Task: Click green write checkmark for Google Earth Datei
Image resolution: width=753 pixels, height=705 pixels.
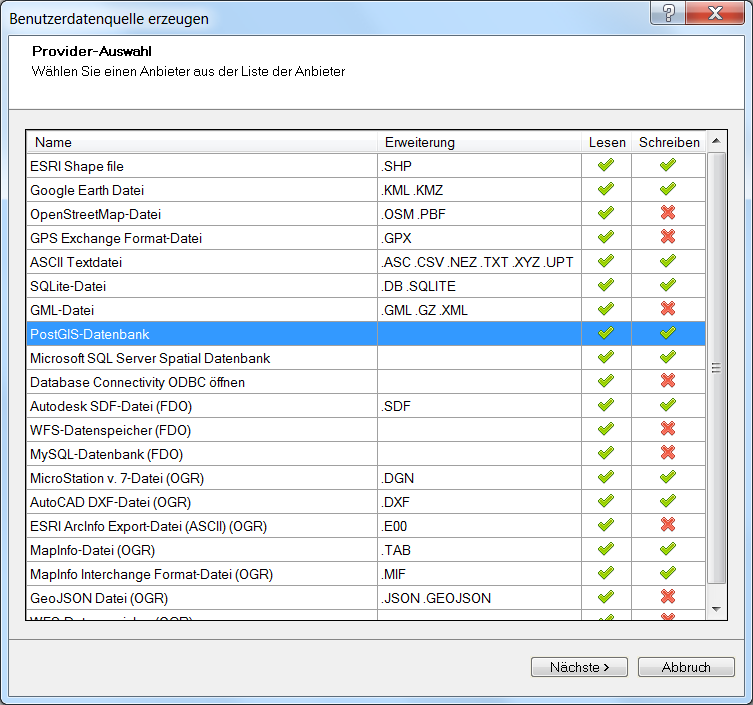Action: 668,190
